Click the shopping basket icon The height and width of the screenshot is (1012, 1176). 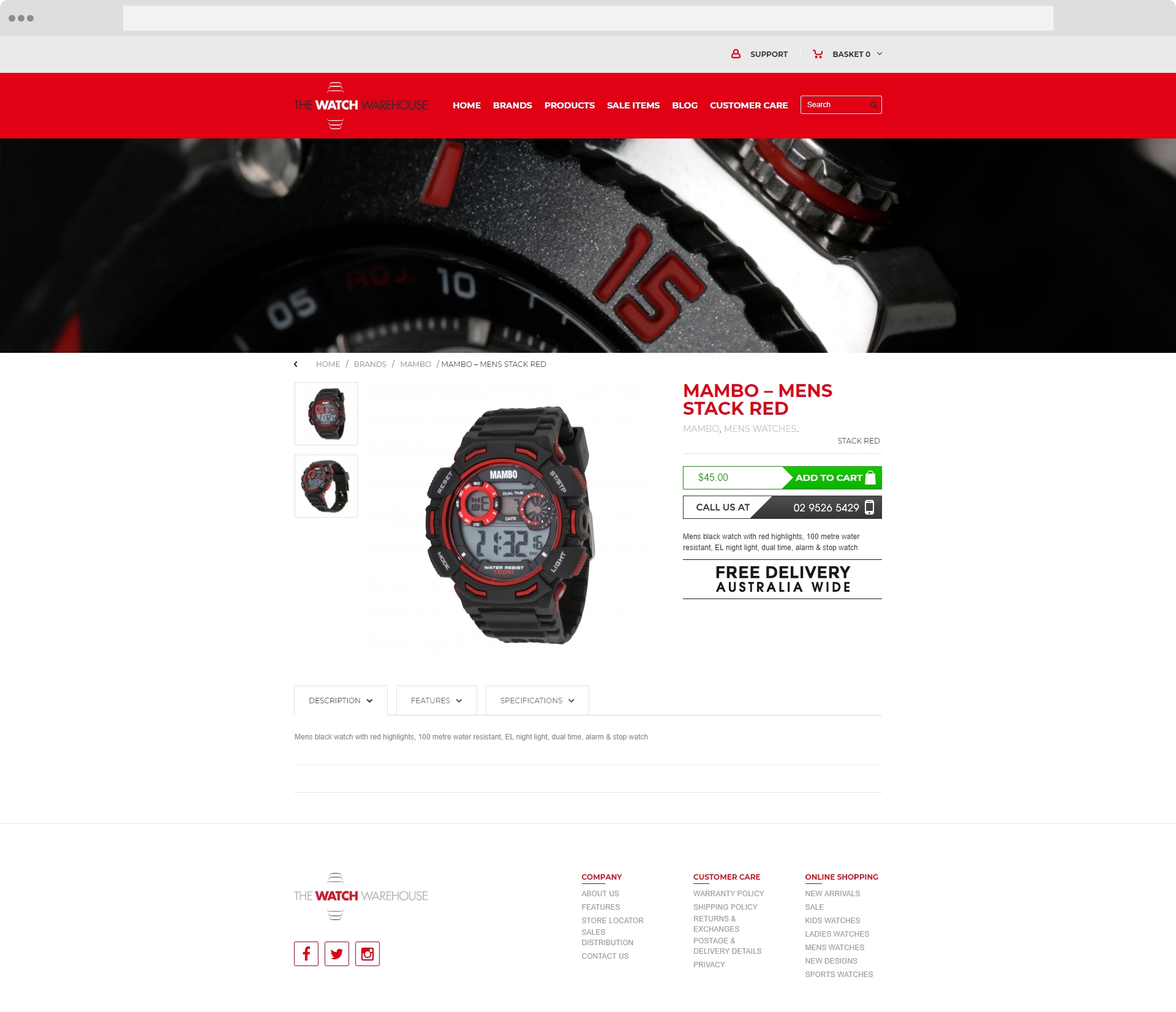[819, 54]
